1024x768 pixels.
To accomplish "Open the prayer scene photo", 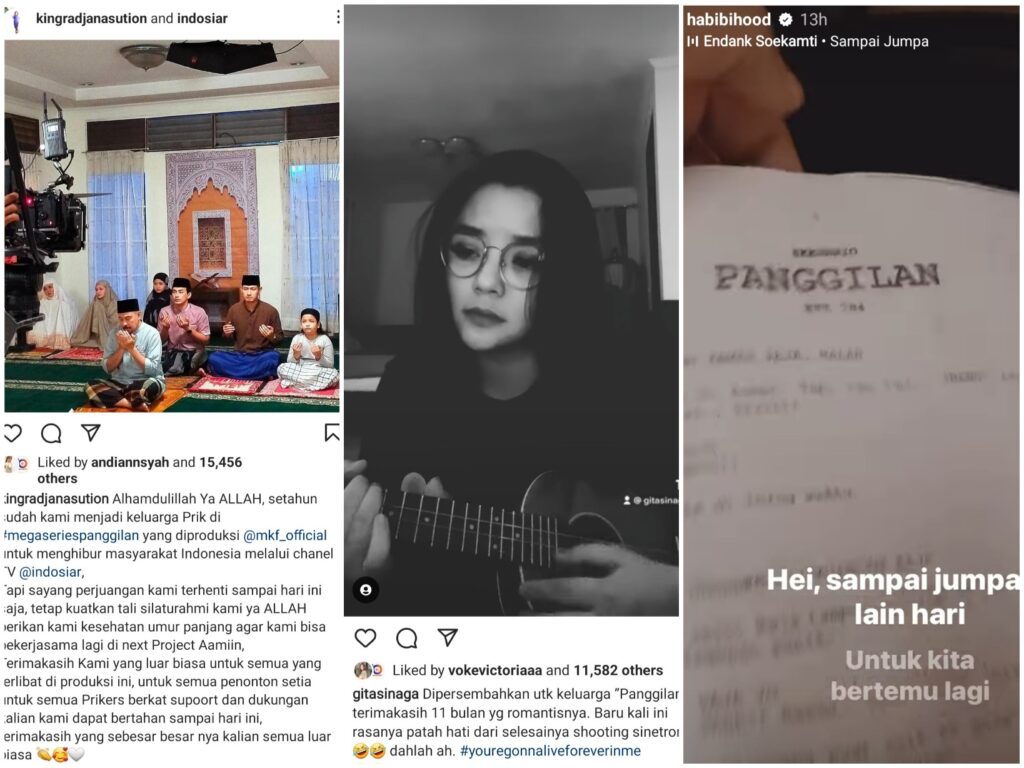I will pyautogui.click(x=172, y=225).
